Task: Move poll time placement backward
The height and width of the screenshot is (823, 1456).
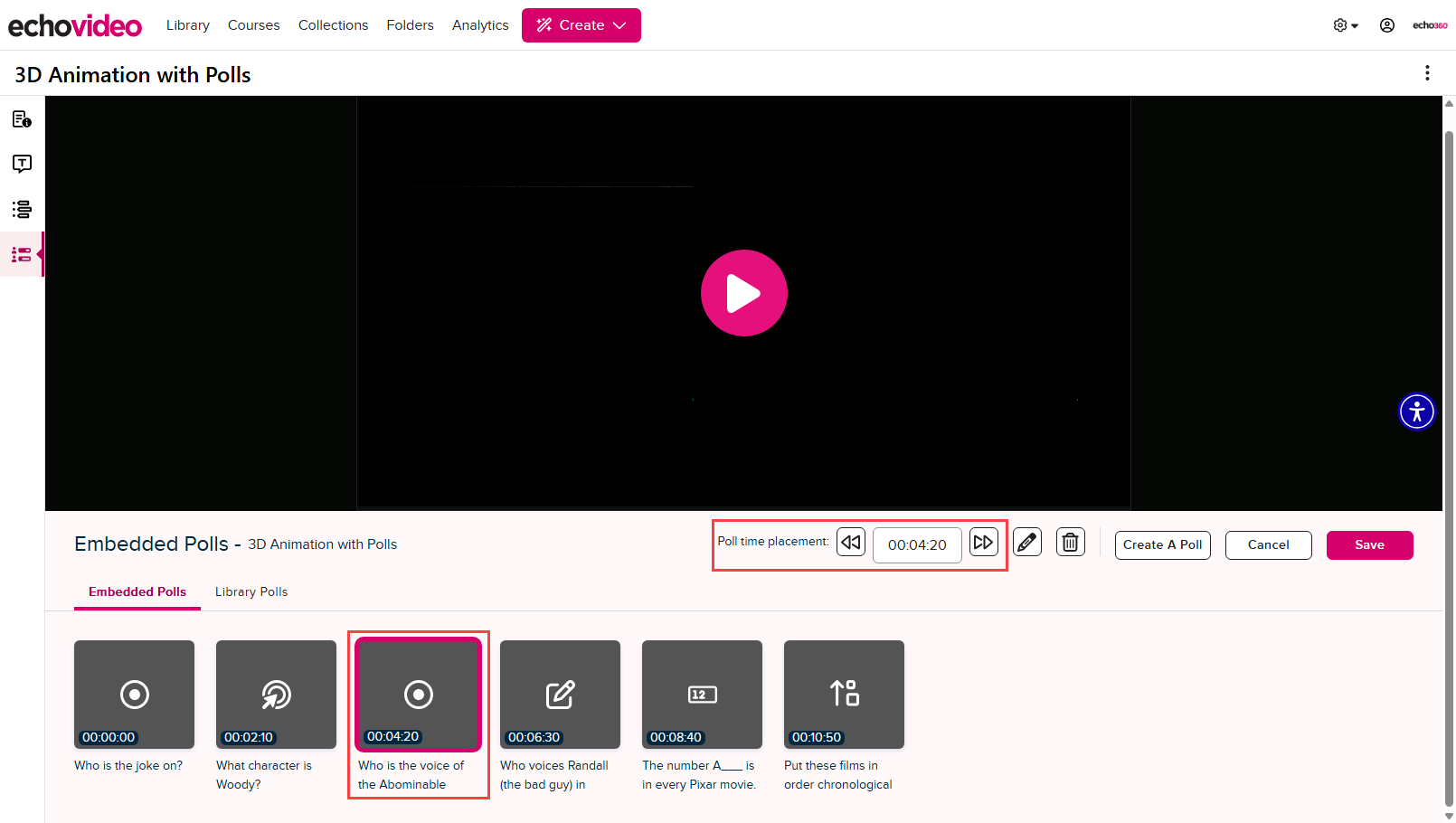Action: point(851,542)
